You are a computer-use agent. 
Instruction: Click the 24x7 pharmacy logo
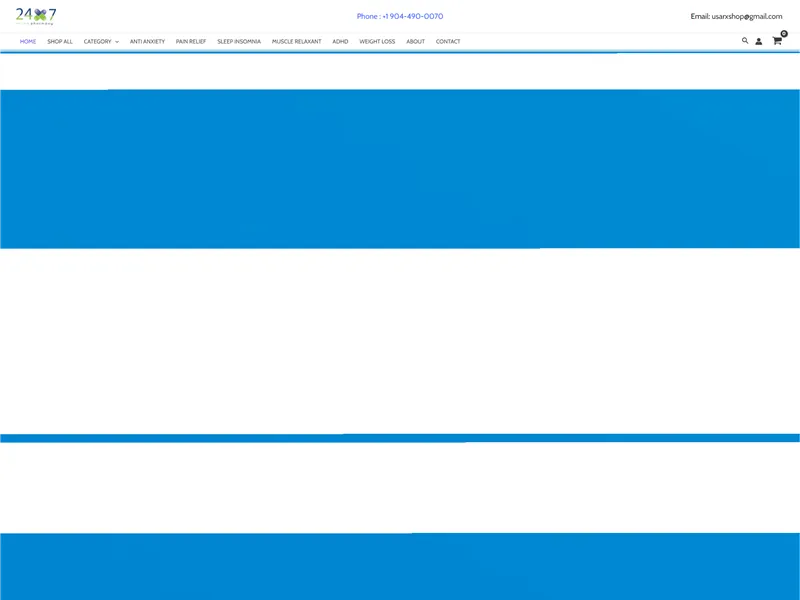(36, 16)
